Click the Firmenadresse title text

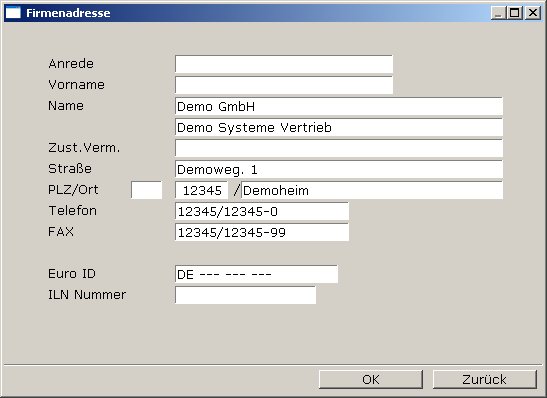pyautogui.click(x=68, y=13)
